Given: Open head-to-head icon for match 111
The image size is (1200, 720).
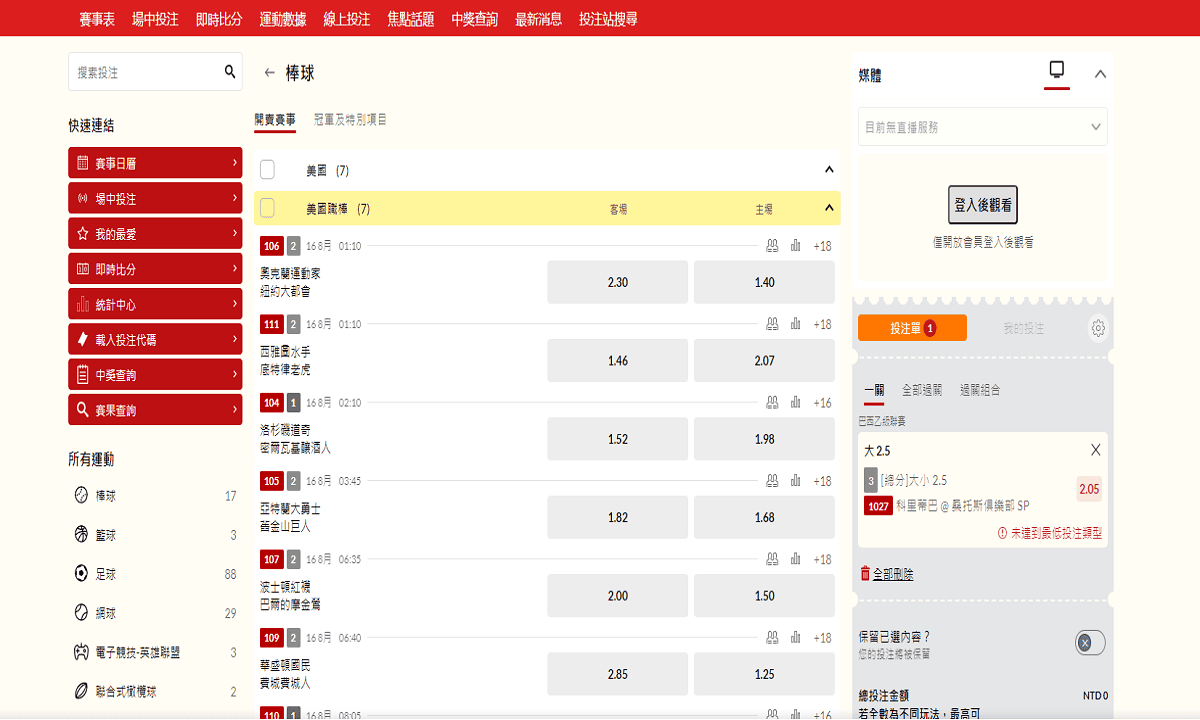Looking at the screenshot, I should [x=772, y=324].
